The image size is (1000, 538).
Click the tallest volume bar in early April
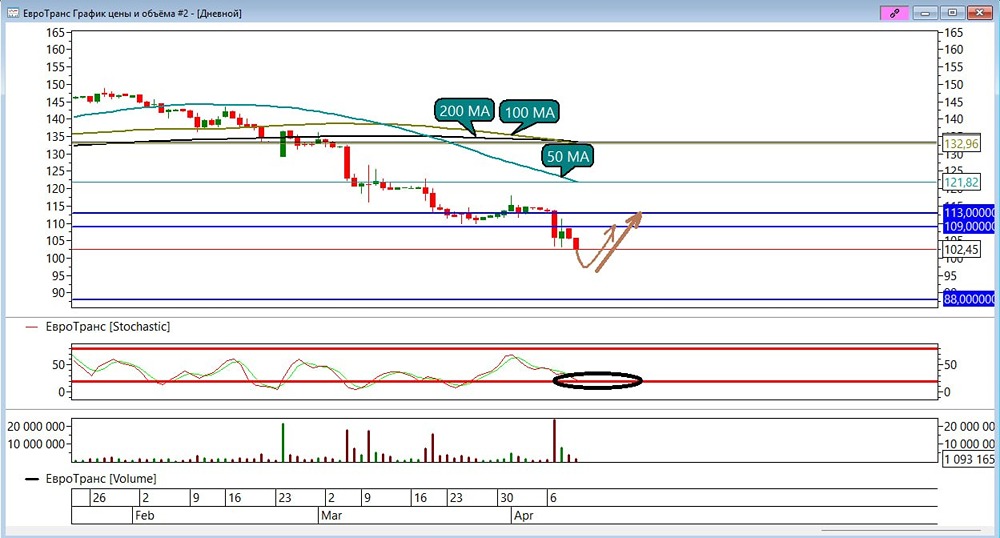pyautogui.click(x=554, y=440)
